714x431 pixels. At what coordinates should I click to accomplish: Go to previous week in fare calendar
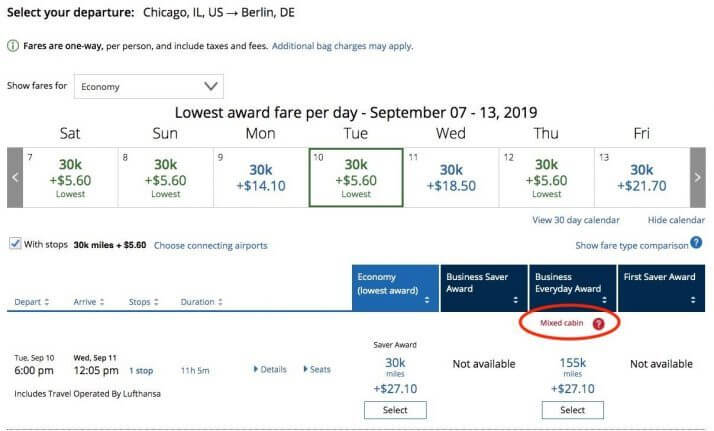[x=15, y=178]
